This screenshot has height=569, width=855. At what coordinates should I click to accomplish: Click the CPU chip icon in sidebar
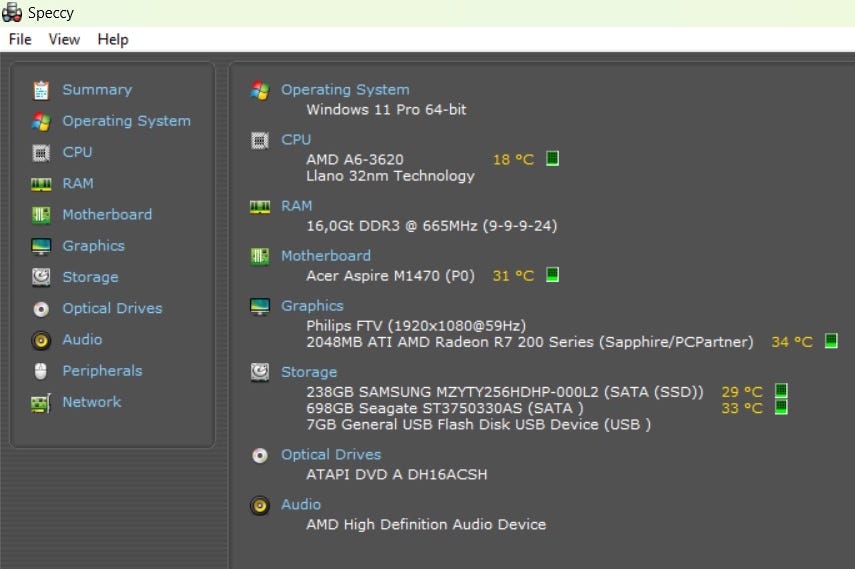tap(41, 153)
